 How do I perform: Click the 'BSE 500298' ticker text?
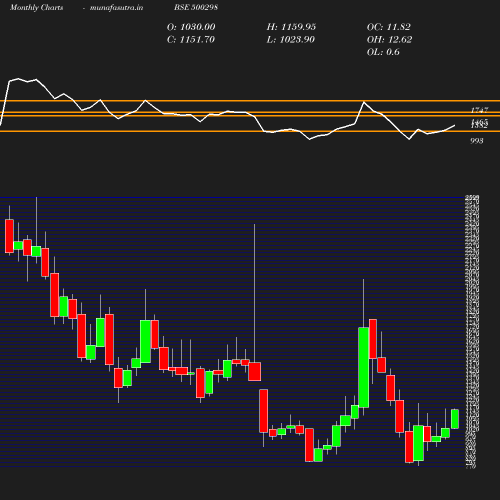tap(196, 7)
